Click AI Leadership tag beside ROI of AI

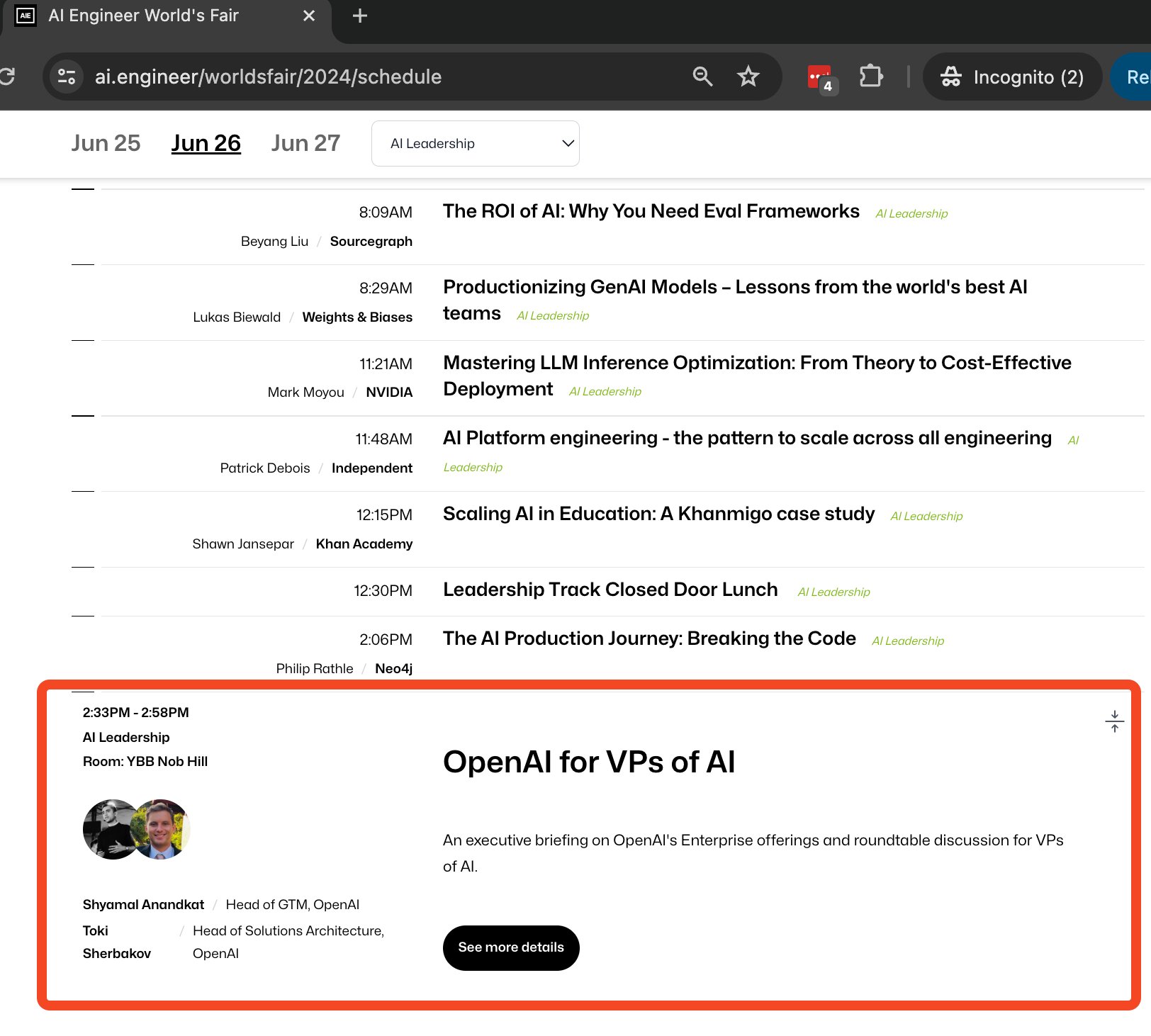[x=911, y=213]
